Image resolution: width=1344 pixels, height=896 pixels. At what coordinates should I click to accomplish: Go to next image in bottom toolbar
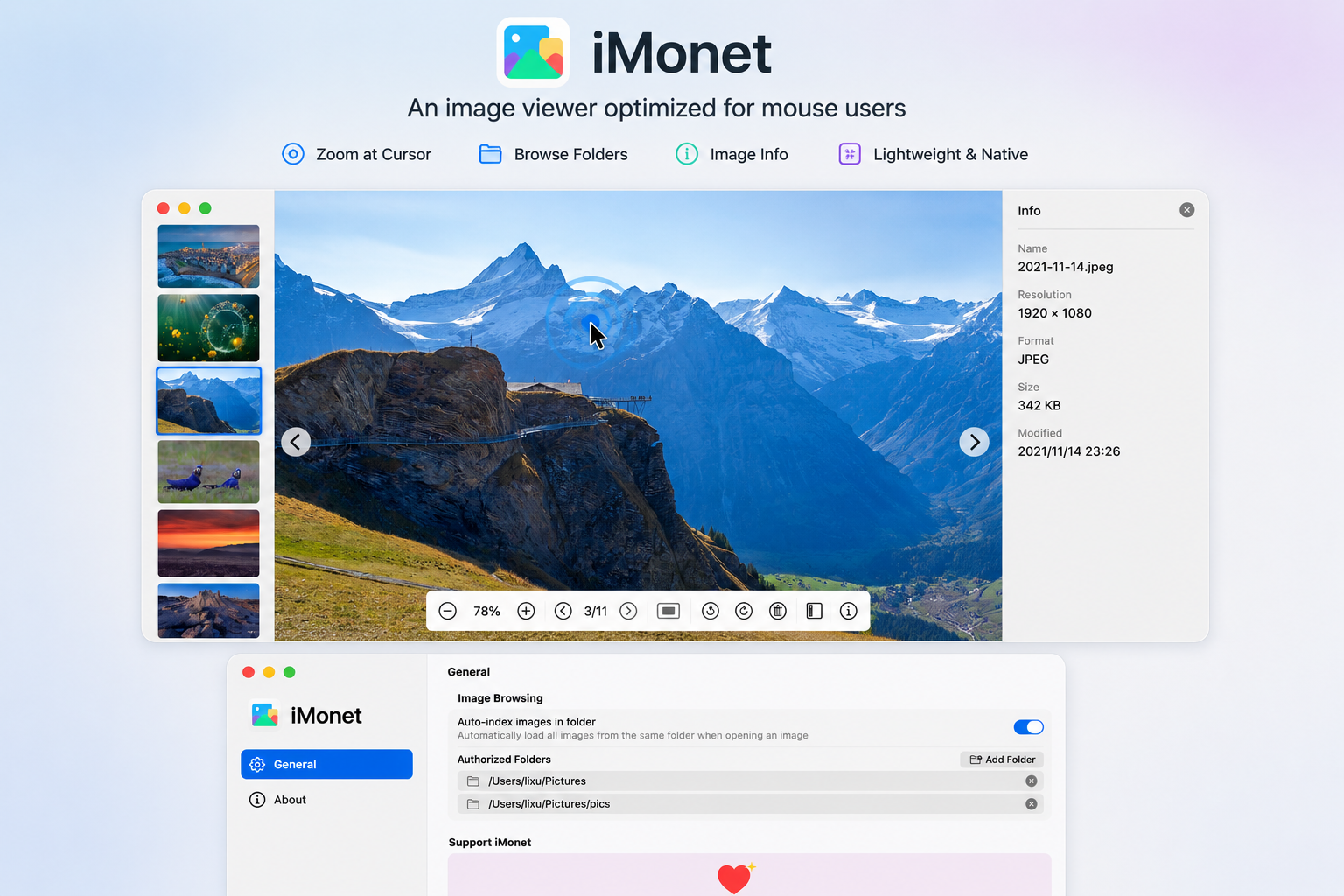click(x=628, y=611)
